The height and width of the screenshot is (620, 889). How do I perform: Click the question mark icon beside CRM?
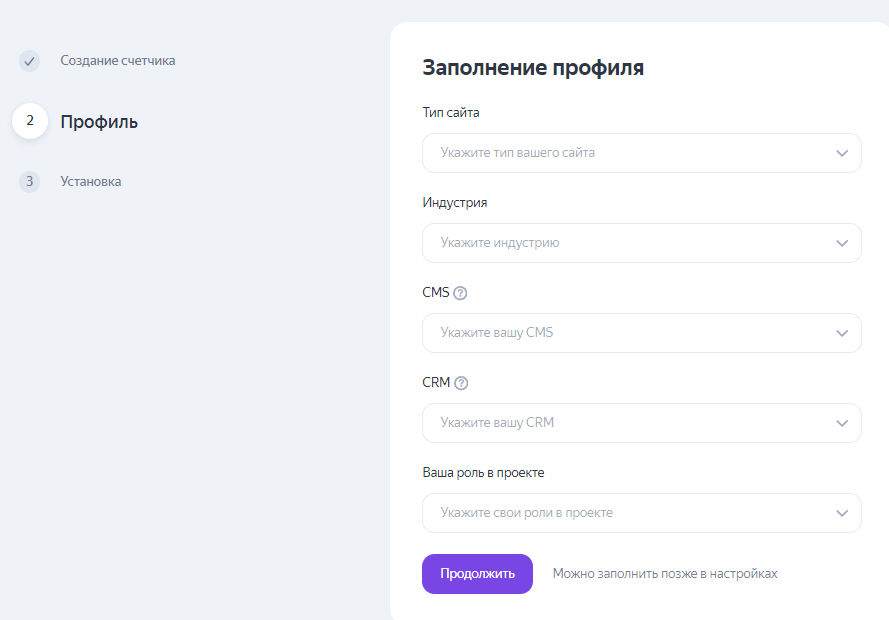point(461,383)
